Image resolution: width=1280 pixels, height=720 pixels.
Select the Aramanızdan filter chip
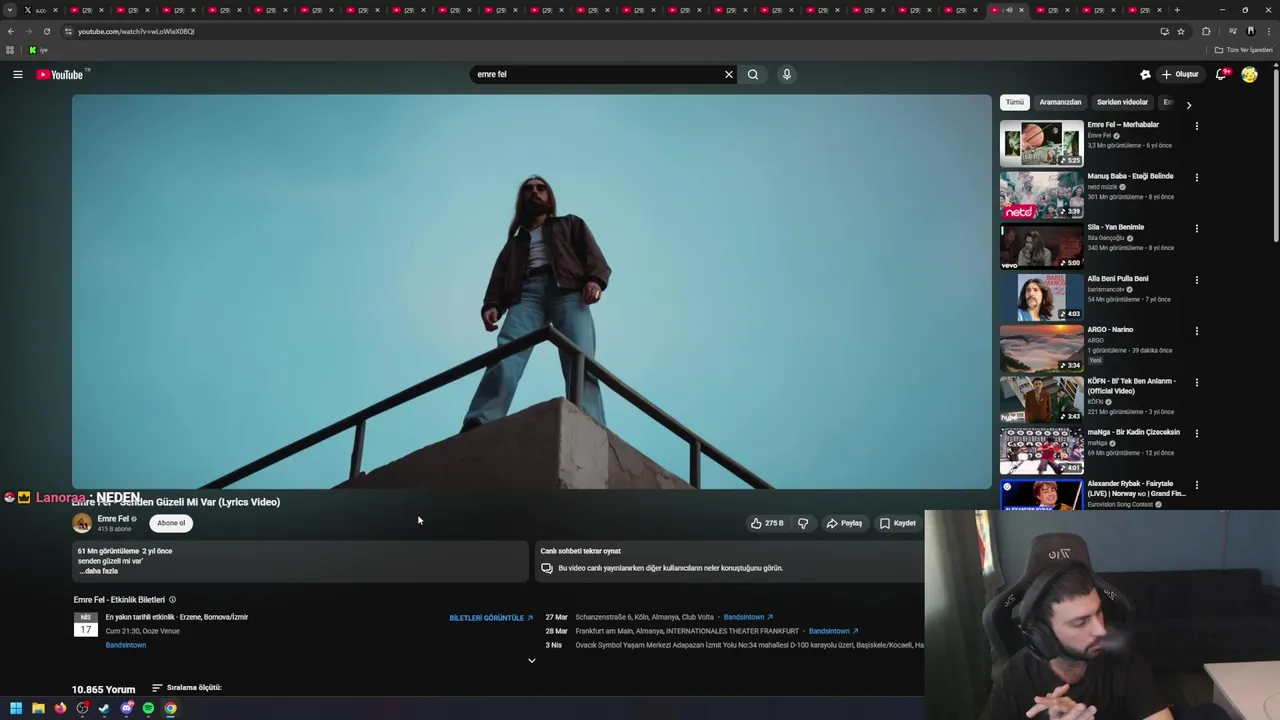pos(1060,102)
